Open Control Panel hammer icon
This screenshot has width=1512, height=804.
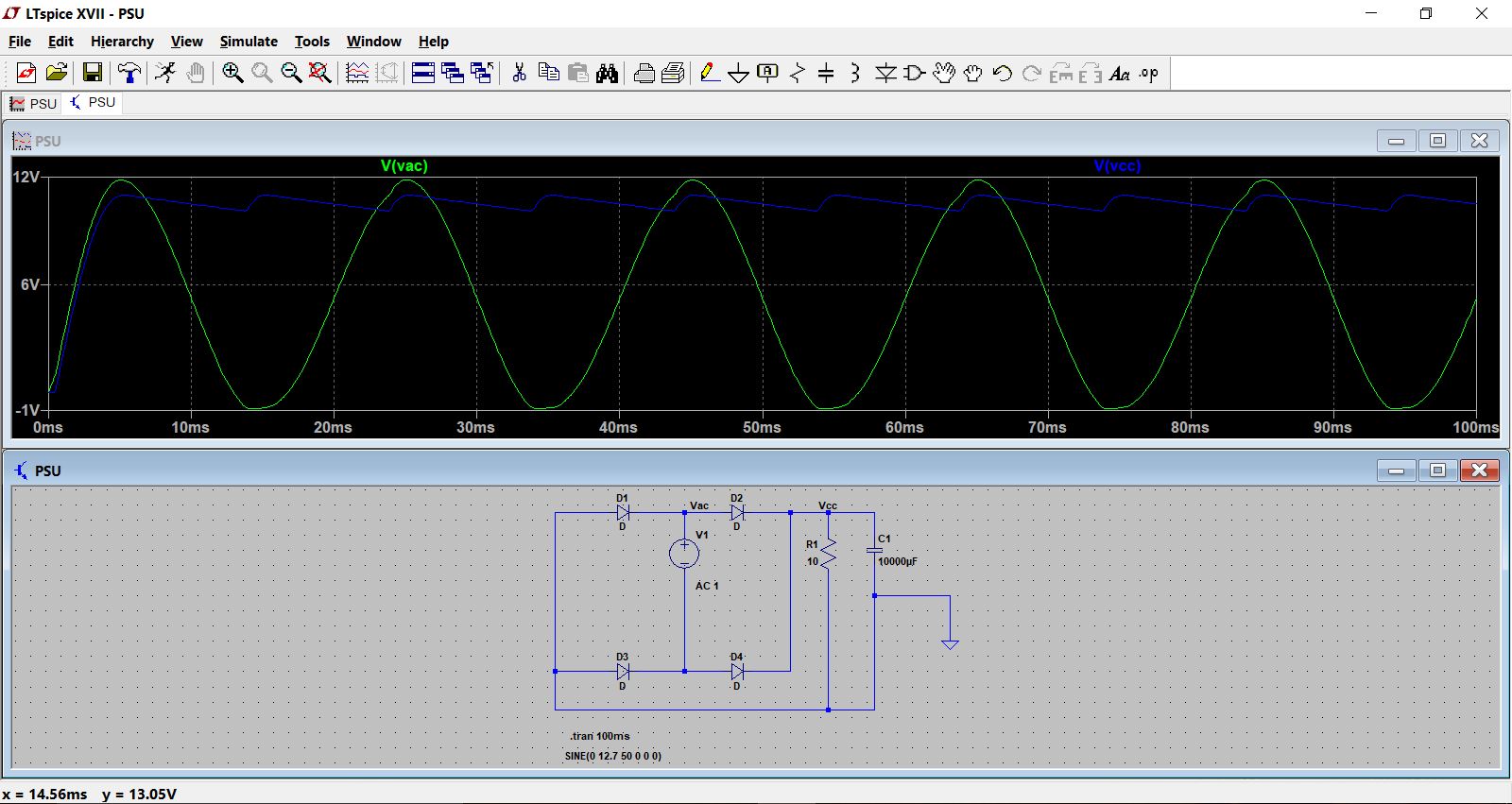tap(129, 73)
